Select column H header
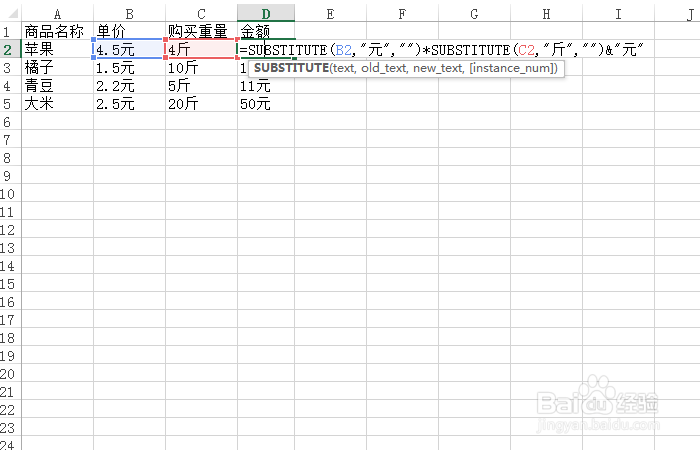The image size is (700, 450). point(546,14)
